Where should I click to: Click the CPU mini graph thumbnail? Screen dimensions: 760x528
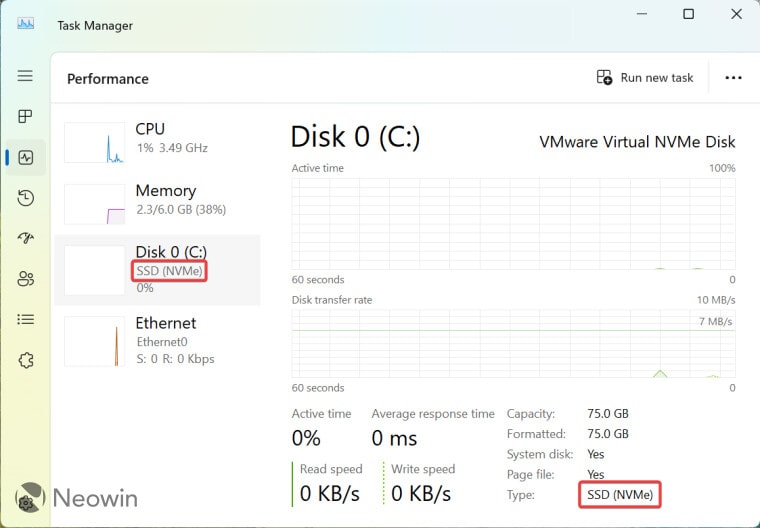pyautogui.click(x=95, y=143)
